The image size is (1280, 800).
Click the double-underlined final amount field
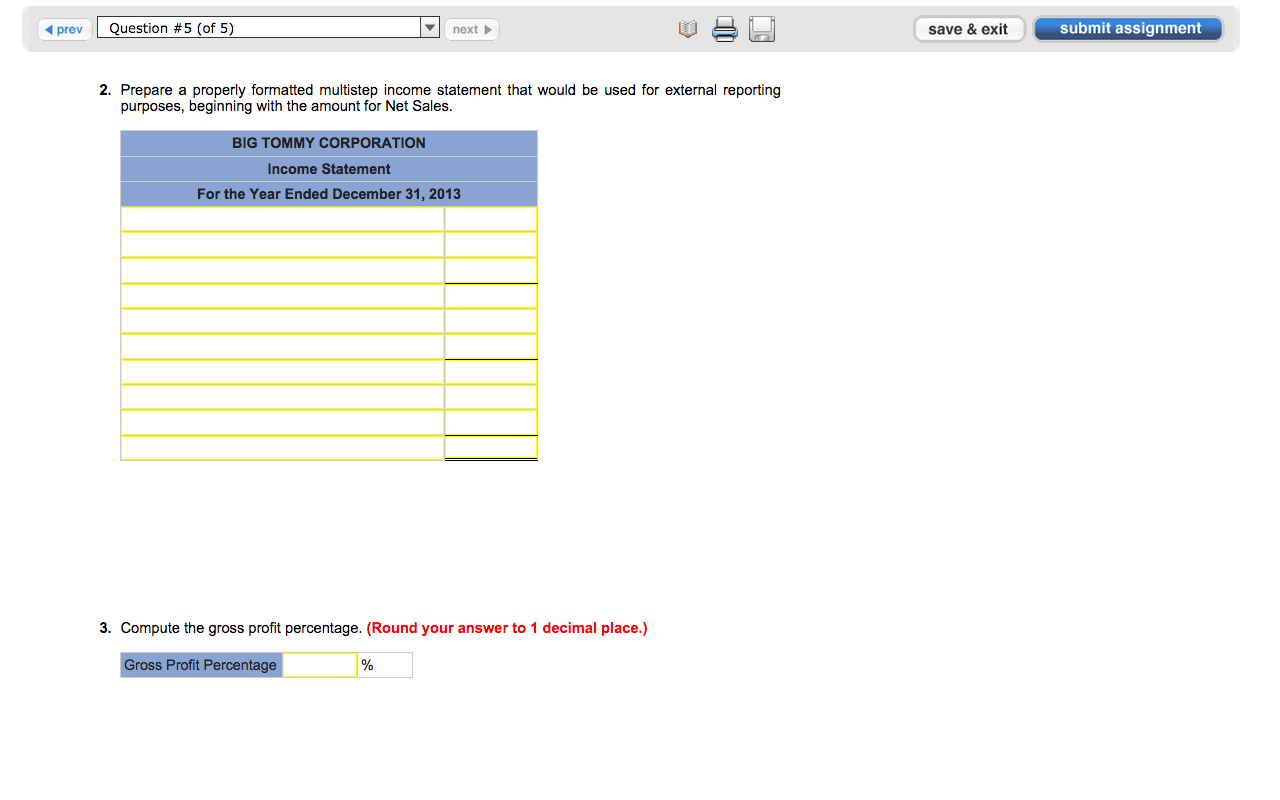click(491, 448)
